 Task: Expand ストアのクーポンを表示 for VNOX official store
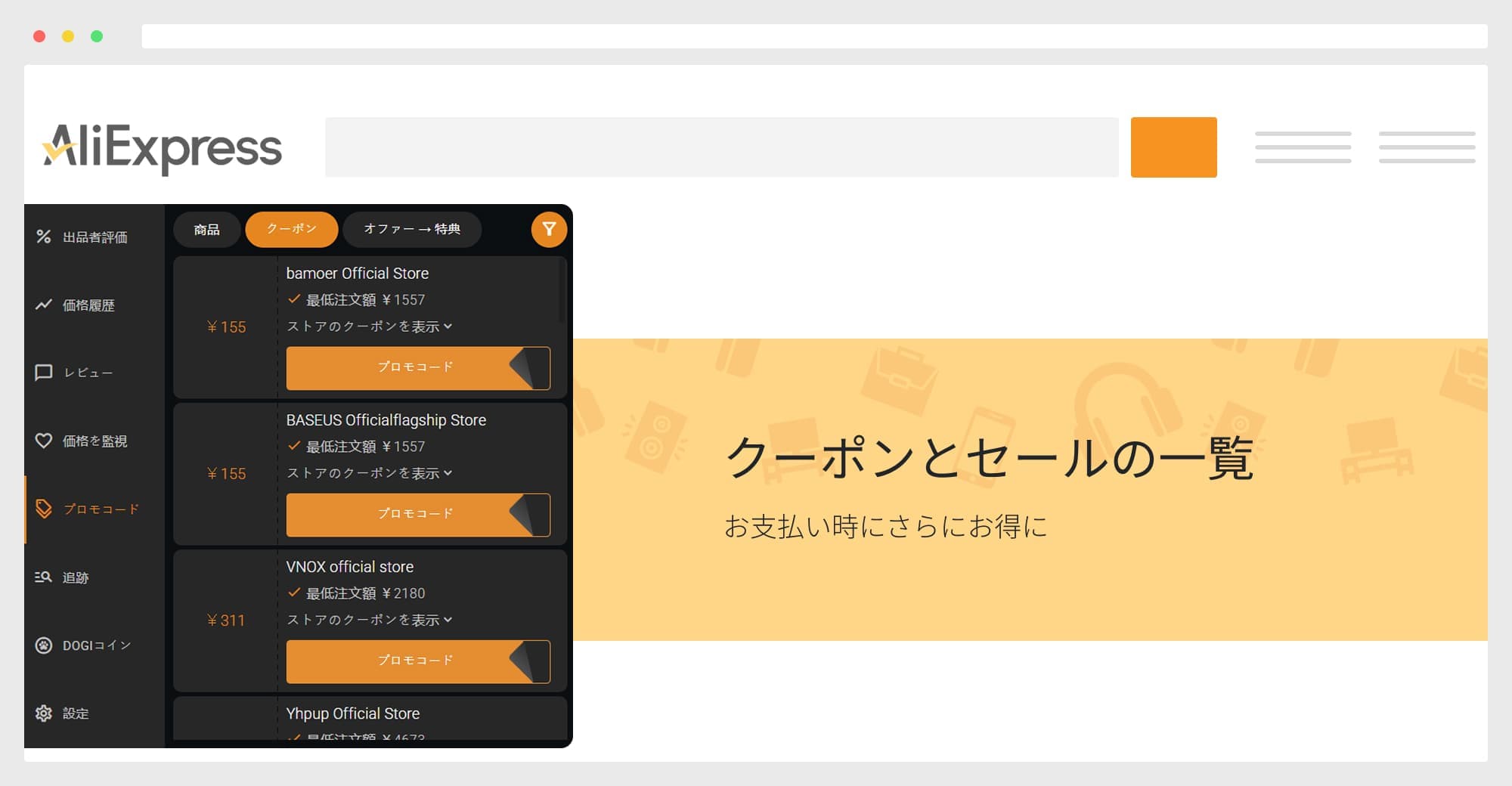pos(370,620)
